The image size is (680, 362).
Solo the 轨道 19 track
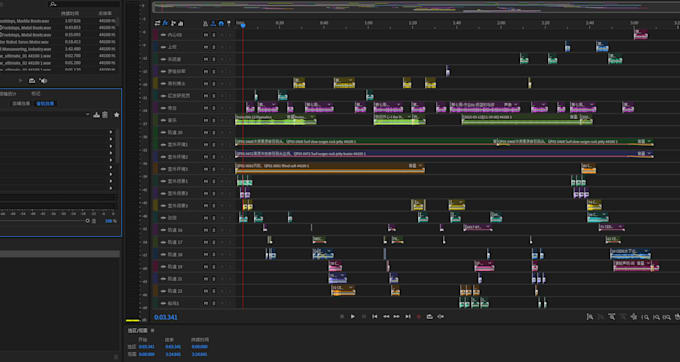coord(213,266)
